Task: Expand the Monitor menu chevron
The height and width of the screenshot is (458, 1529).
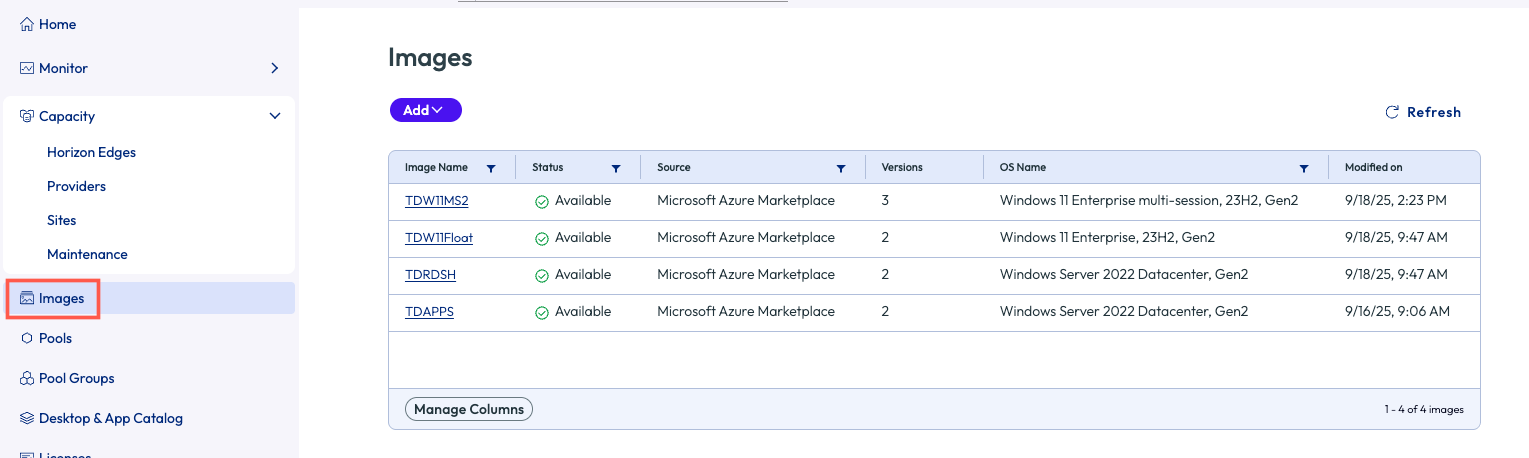Action: point(275,68)
